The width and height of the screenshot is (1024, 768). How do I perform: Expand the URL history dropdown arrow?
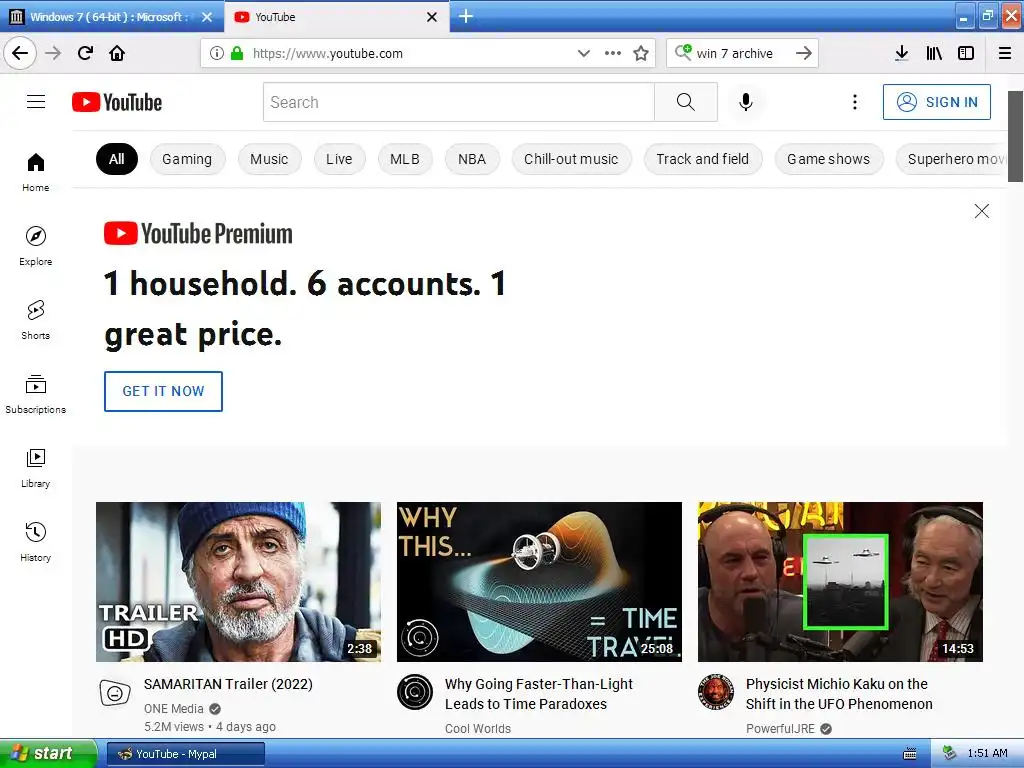tap(584, 53)
